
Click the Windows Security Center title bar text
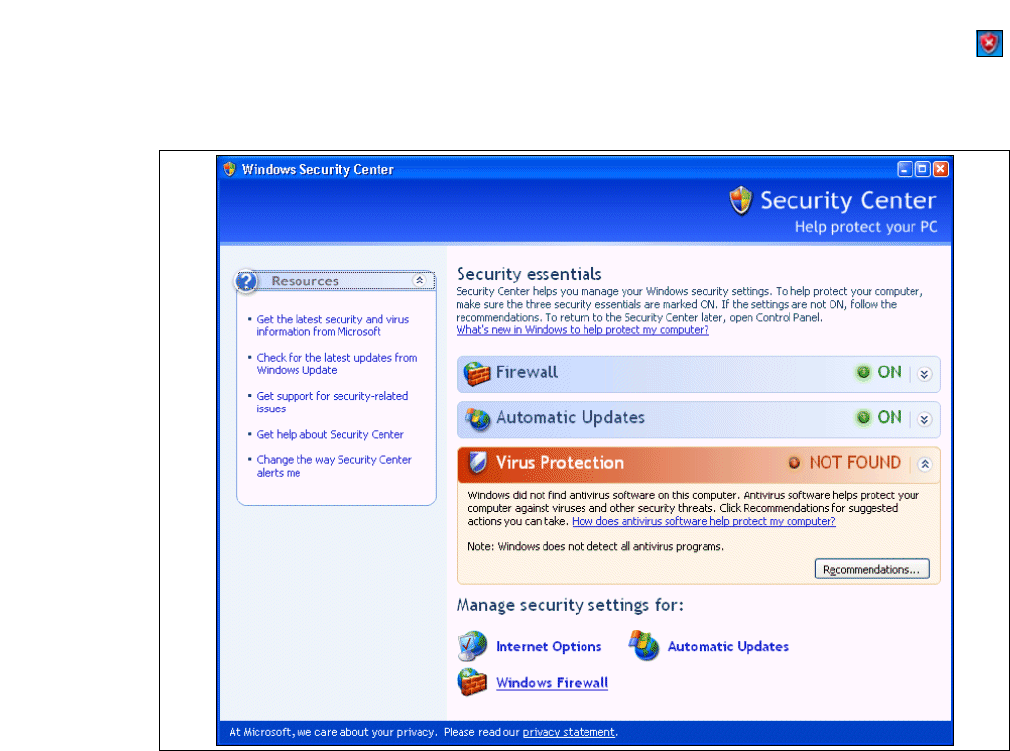coord(318,169)
